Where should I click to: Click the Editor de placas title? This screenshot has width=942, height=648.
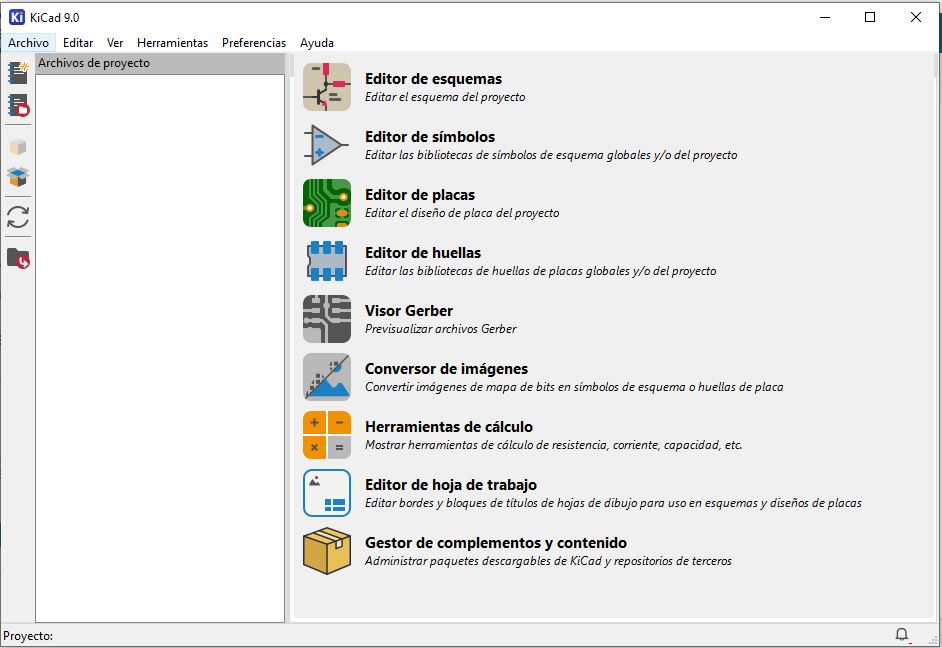pyautogui.click(x=420, y=195)
